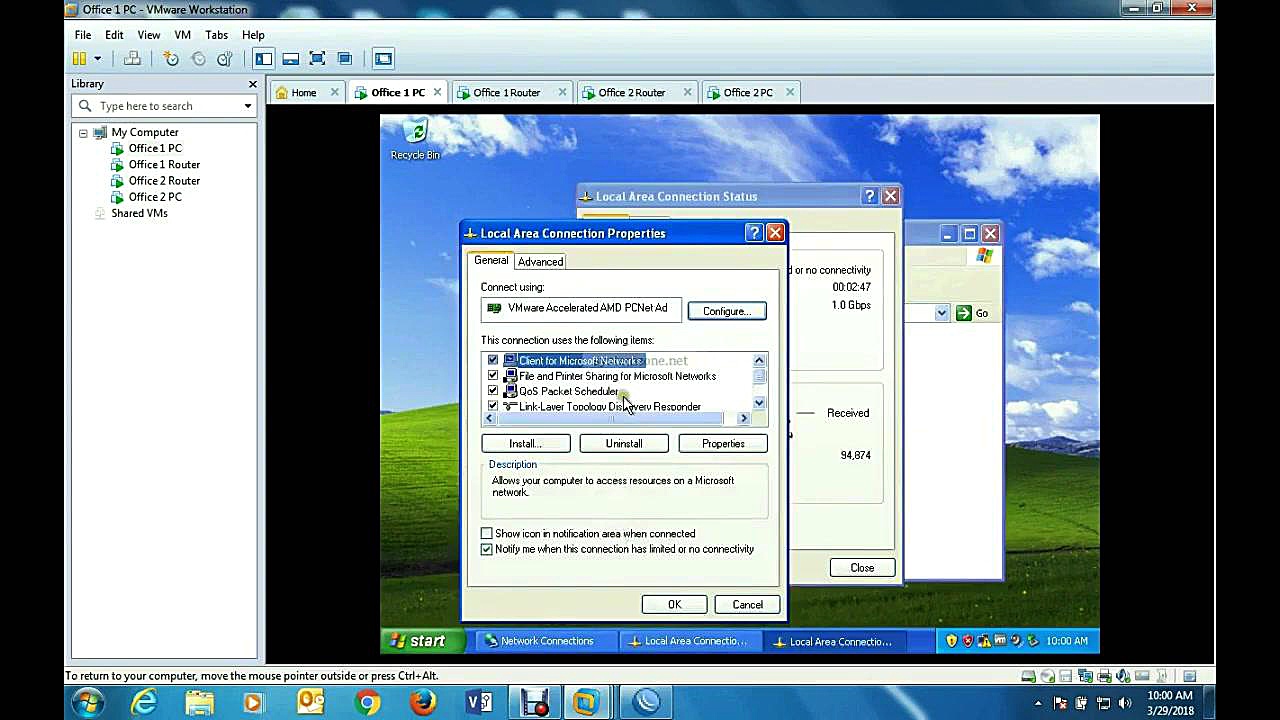
Task: Switch to the Office 1 Router tab
Action: [x=506, y=93]
